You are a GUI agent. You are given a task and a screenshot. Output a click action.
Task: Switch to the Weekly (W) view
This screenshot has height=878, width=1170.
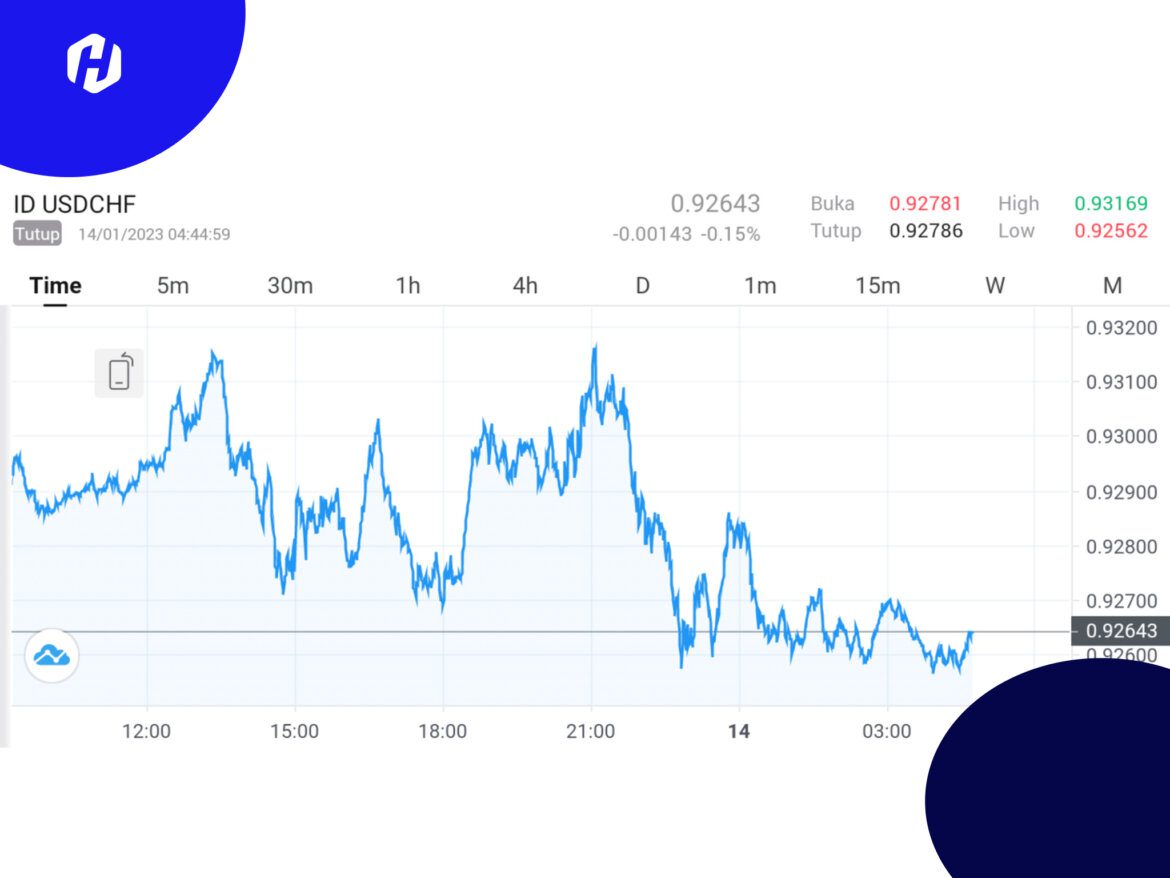(994, 285)
